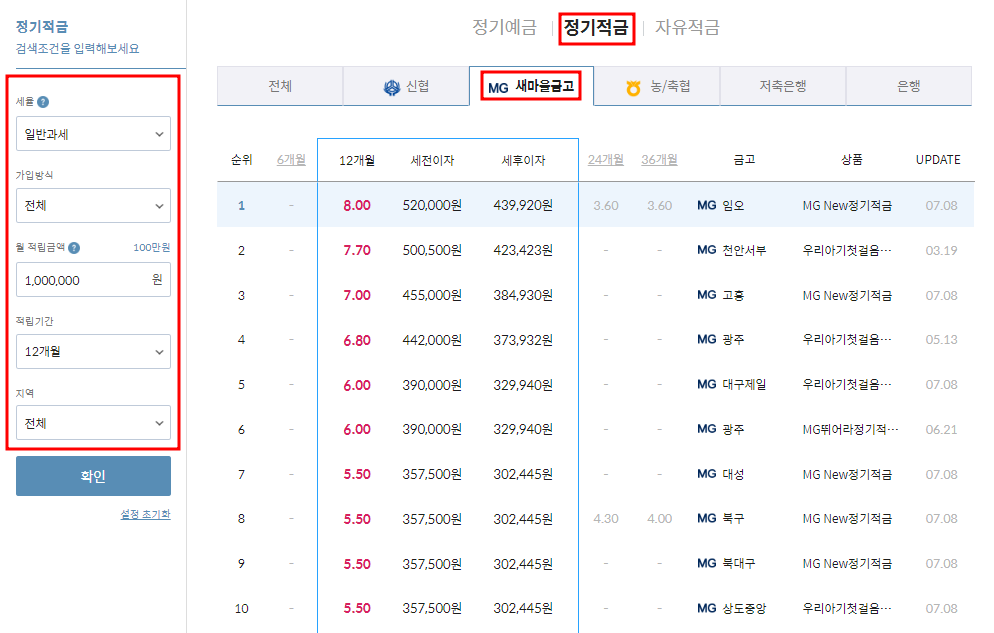Open the 세율 dropdown showing 일반과세

93,133
